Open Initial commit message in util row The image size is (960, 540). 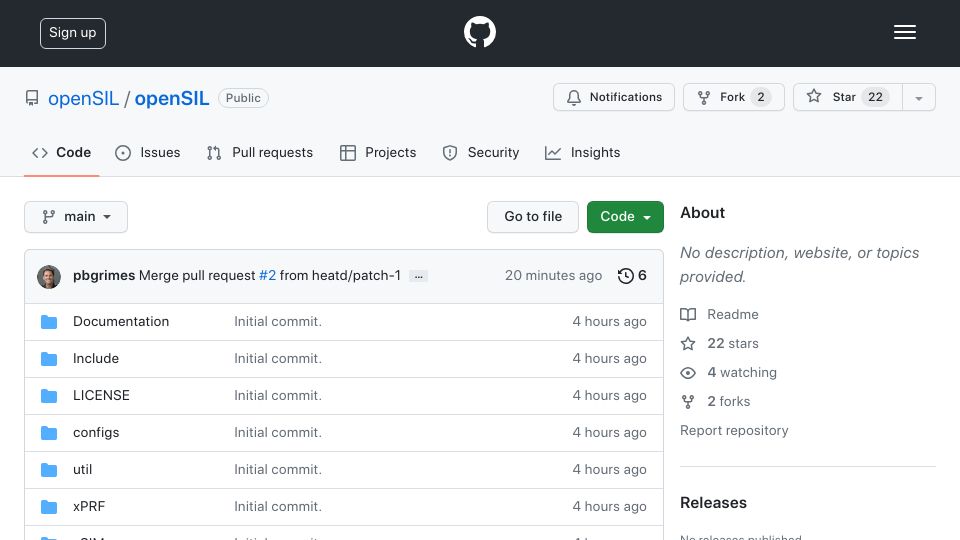pos(278,470)
